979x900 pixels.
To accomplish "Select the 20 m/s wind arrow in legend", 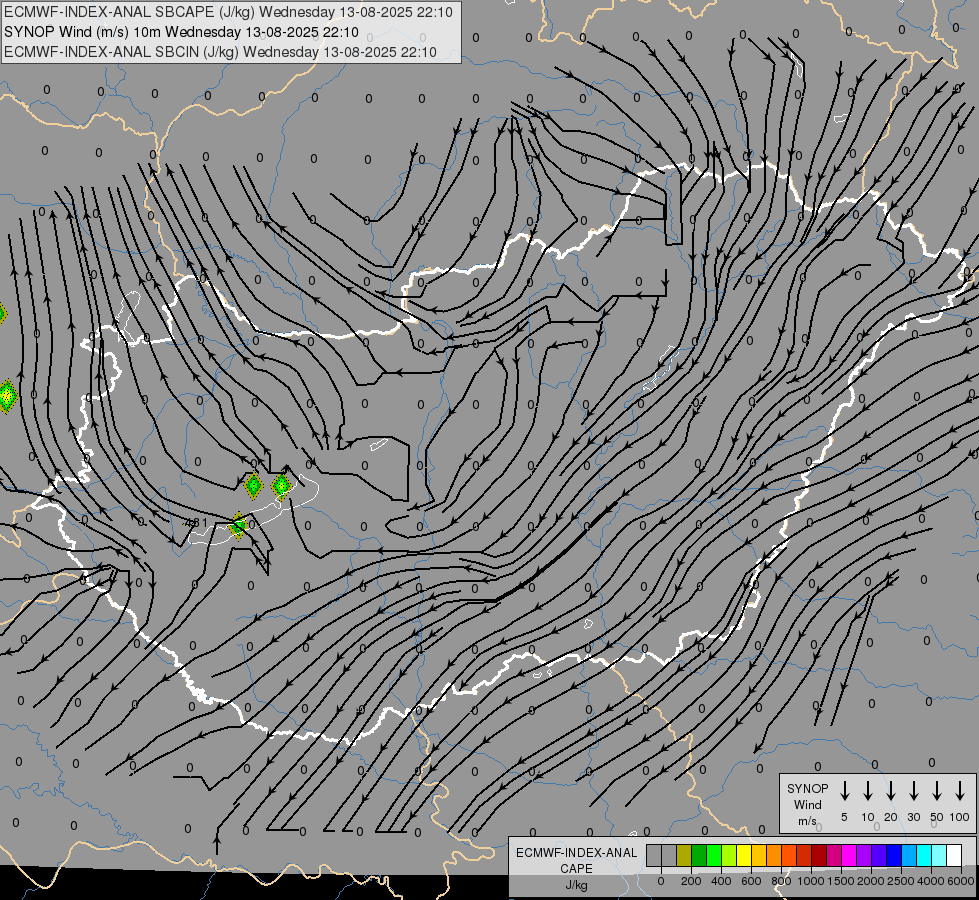I will tap(890, 791).
